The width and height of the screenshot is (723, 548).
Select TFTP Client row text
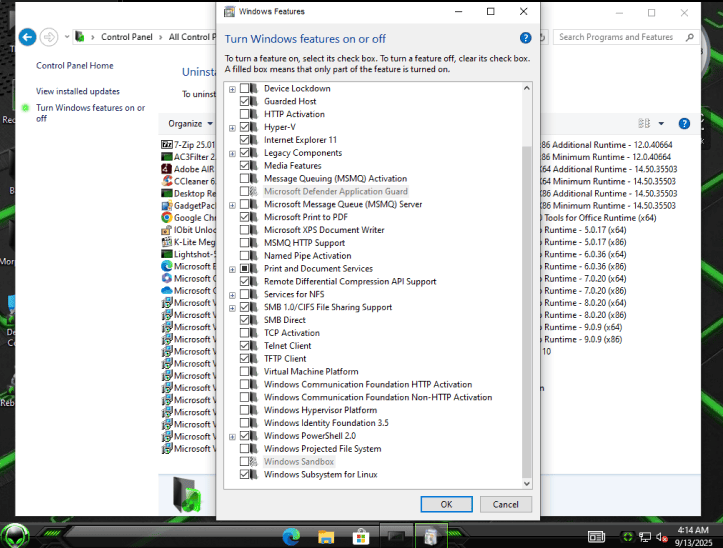(285, 358)
